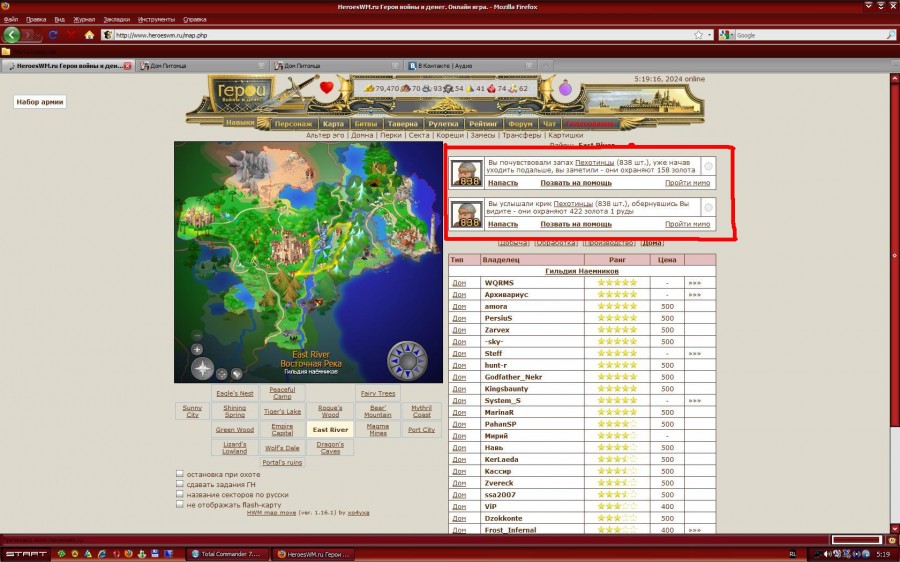Click 'Позвать на помощь' for second hunt
This screenshot has height=562, width=900.
pyautogui.click(x=576, y=224)
